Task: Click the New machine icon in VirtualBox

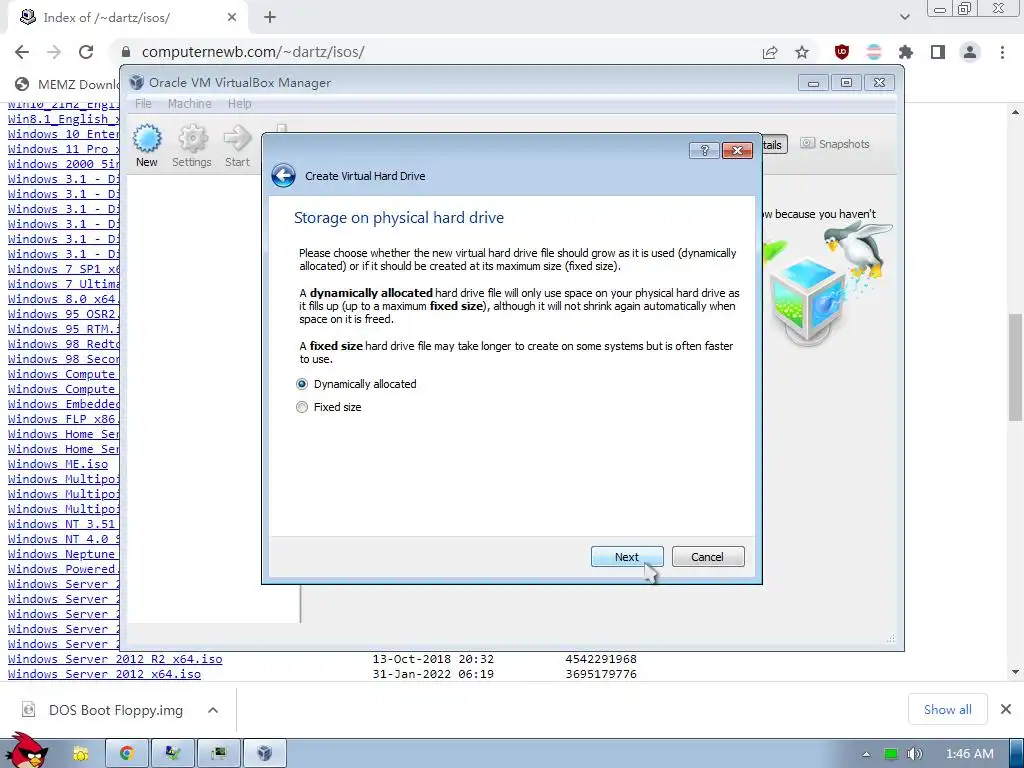Action: tap(147, 146)
